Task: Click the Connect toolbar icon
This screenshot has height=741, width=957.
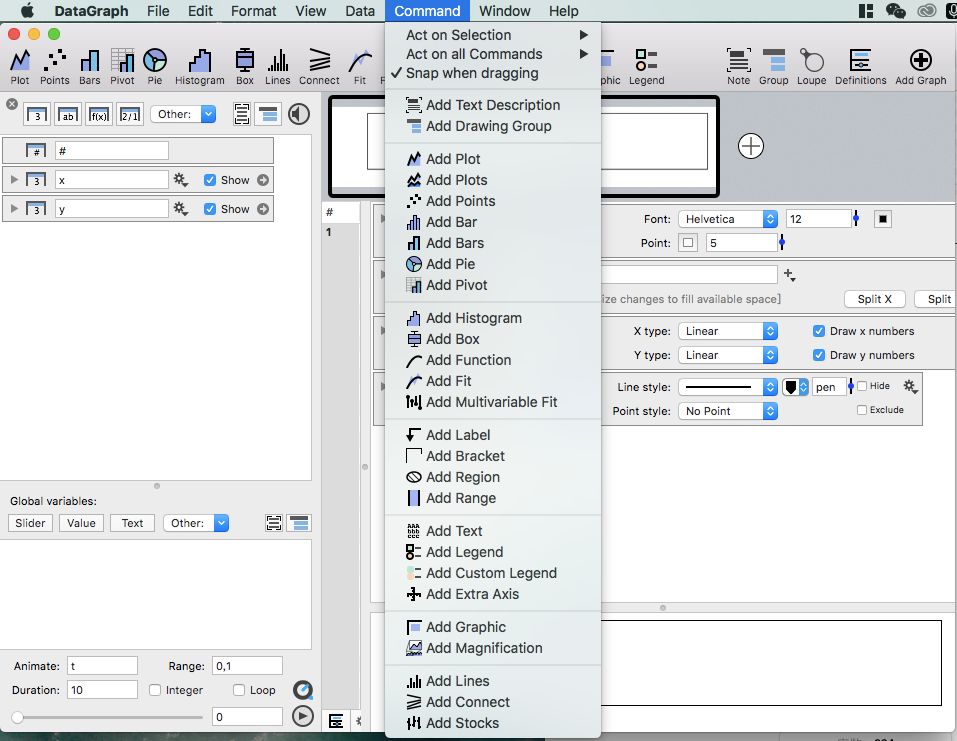Action: tap(319, 67)
